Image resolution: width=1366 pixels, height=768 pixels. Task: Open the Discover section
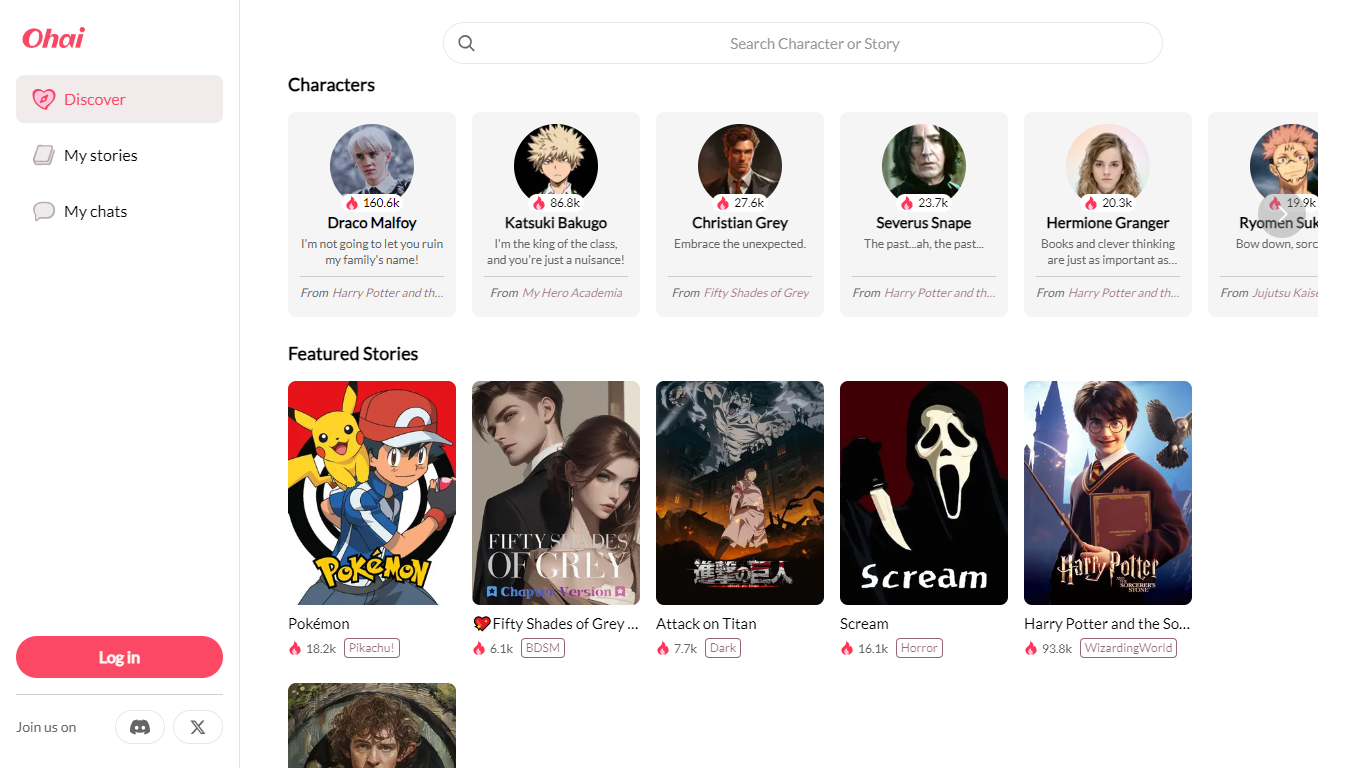(x=119, y=99)
